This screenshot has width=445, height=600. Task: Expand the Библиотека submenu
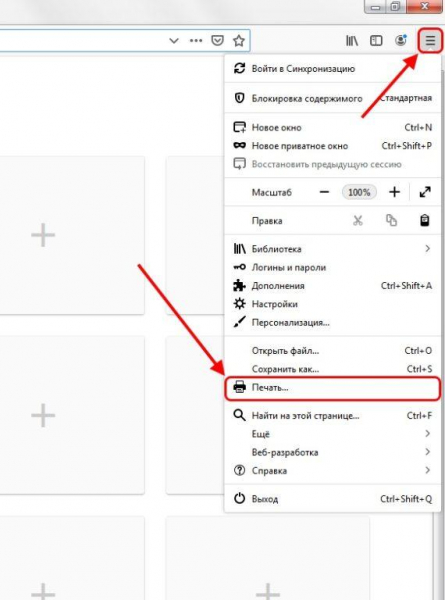332,249
